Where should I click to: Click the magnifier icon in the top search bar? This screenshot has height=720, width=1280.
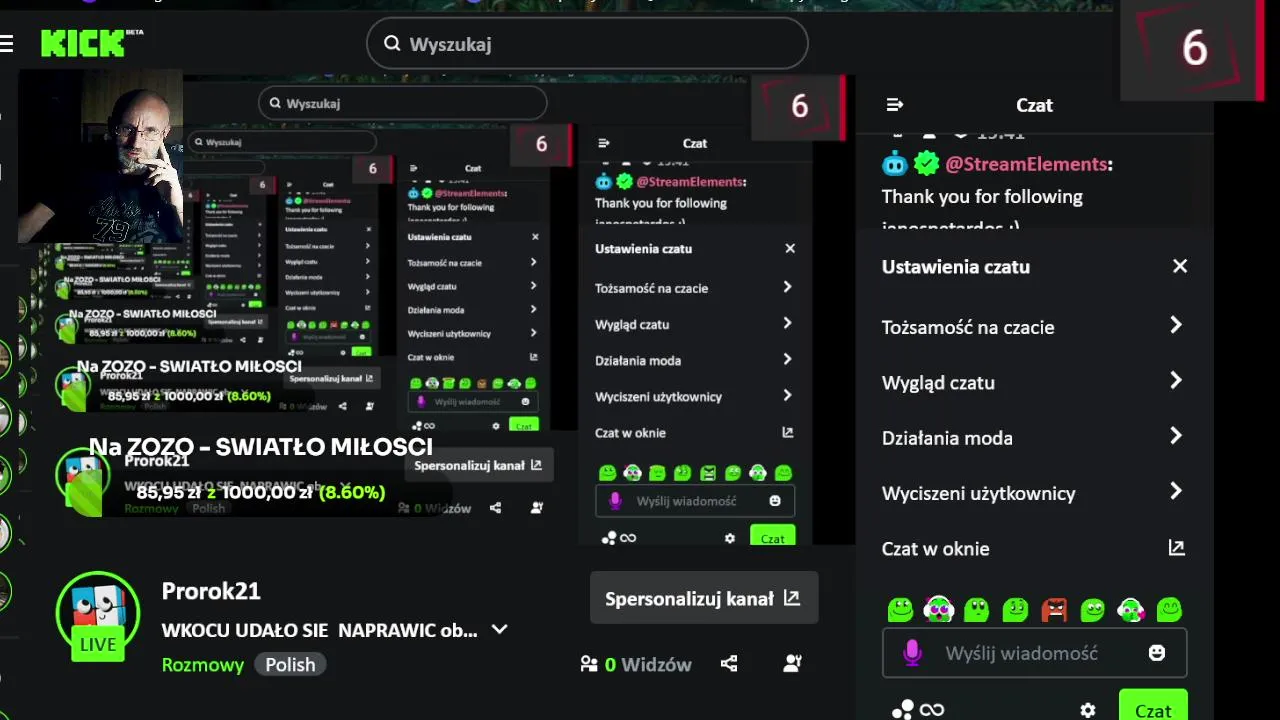pos(392,43)
